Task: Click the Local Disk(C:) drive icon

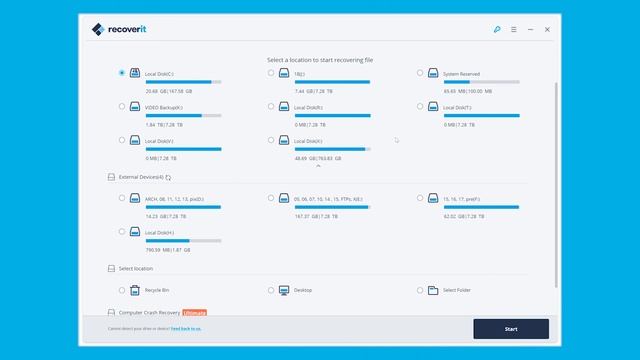Action: (135, 73)
